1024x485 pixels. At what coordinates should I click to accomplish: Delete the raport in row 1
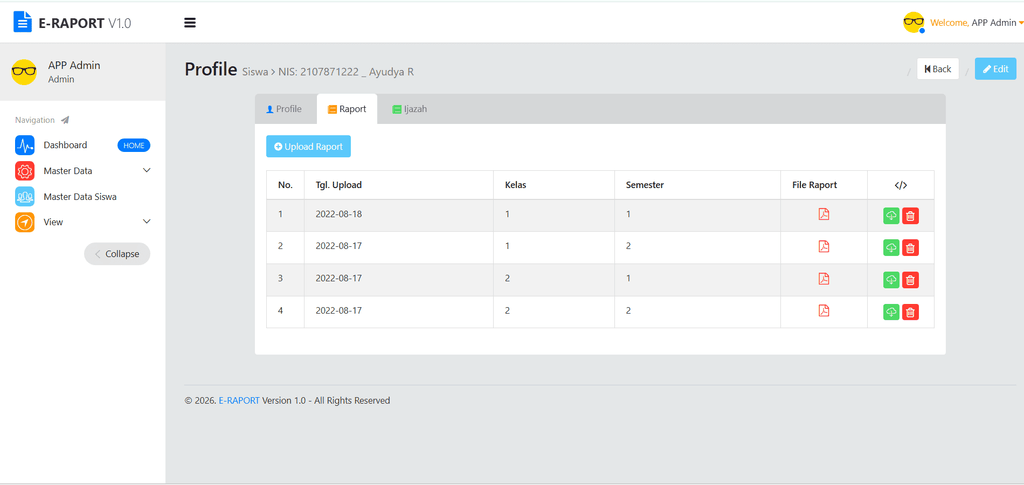910,215
